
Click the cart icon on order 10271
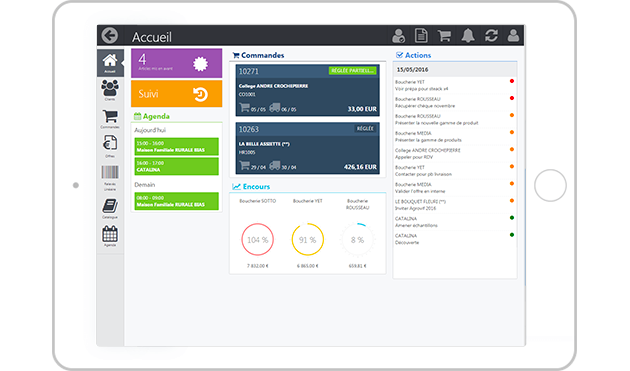(x=244, y=108)
